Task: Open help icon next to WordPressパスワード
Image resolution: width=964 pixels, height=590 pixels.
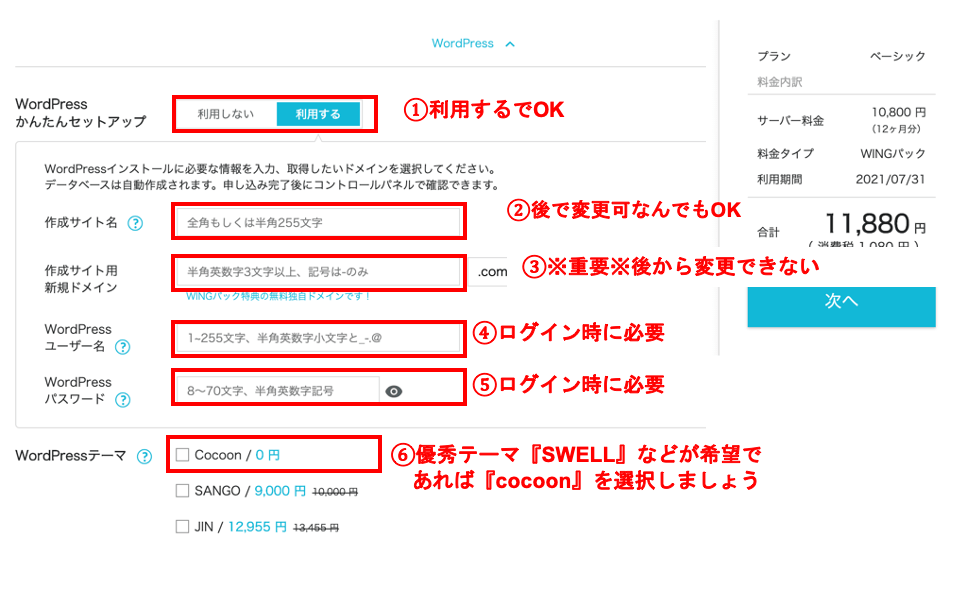Action: pos(123,400)
